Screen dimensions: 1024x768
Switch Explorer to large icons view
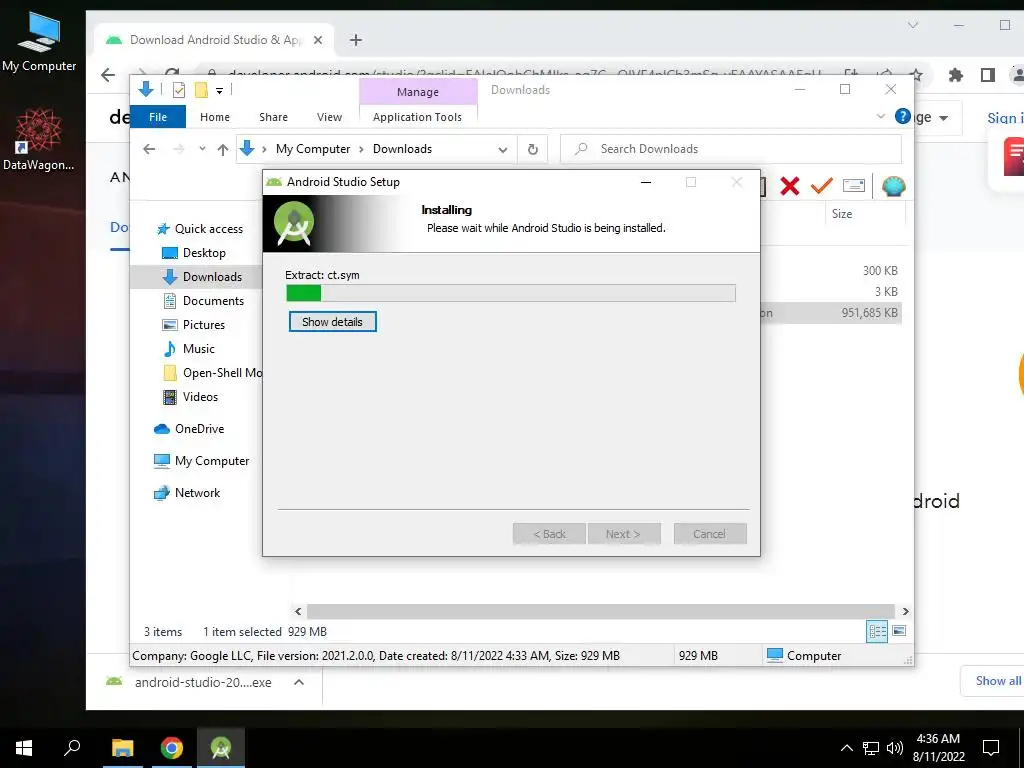pos(899,631)
